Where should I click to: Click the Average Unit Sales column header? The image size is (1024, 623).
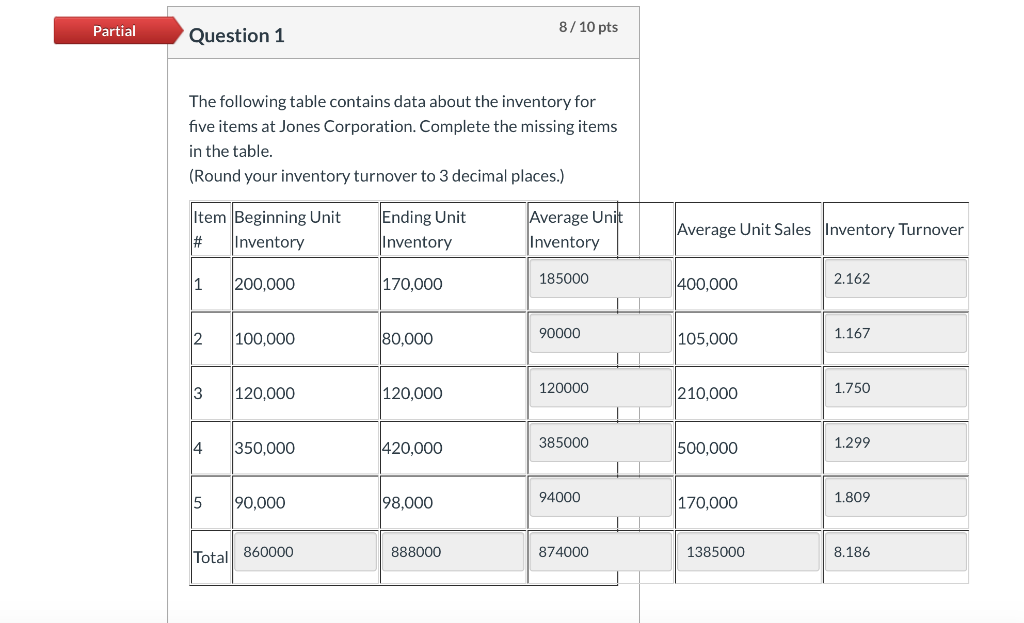click(743, 229)
